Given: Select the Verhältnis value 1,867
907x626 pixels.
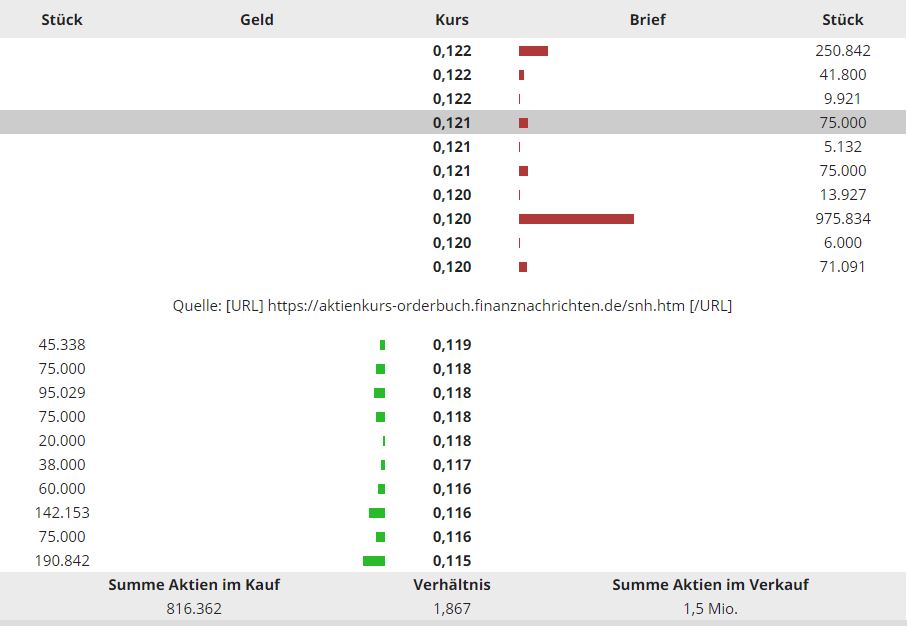Looking at the screenshot, I should click(452, 607).
